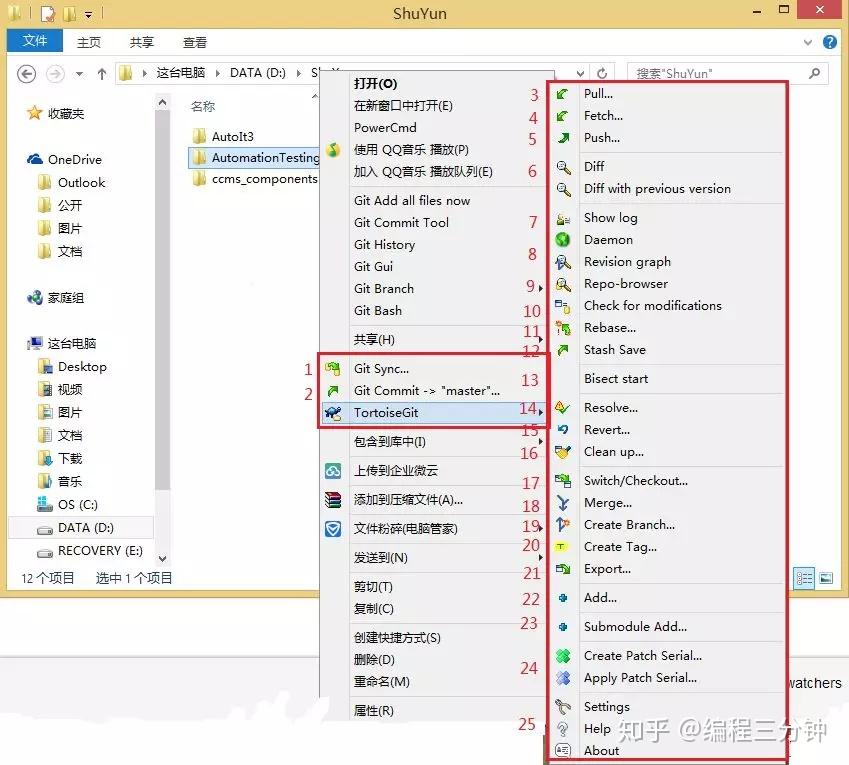Select Diff with previous version

click(x=657, y=189)
